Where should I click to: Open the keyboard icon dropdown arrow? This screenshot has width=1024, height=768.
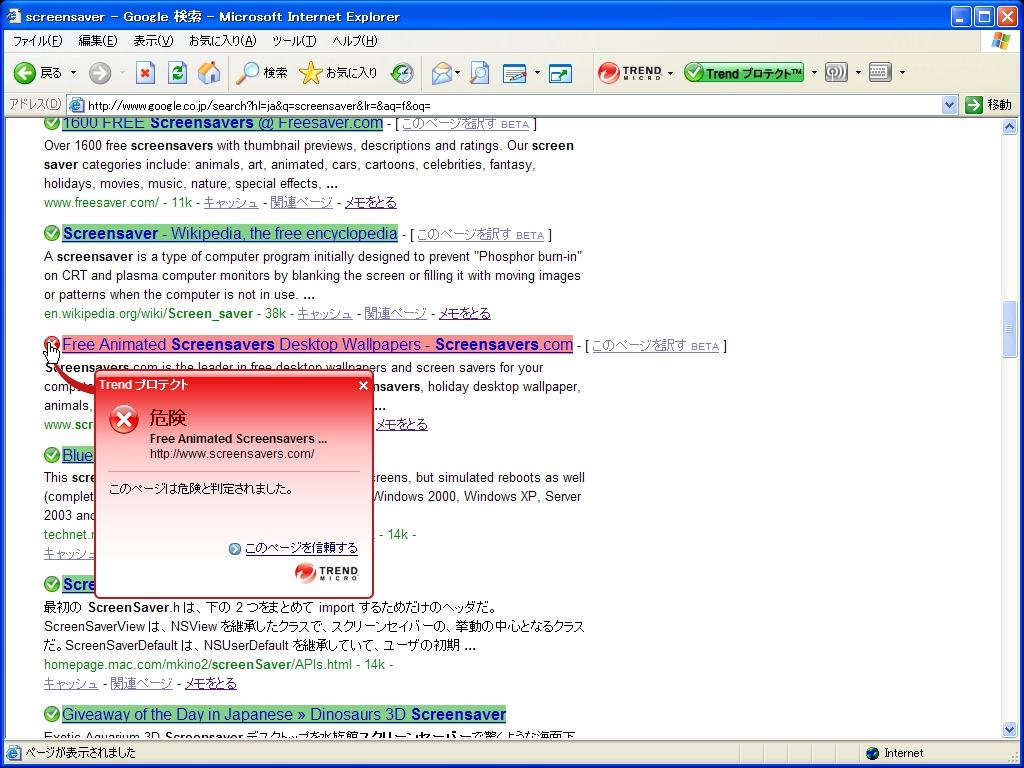pyautogui.click(x=902, y=72)
